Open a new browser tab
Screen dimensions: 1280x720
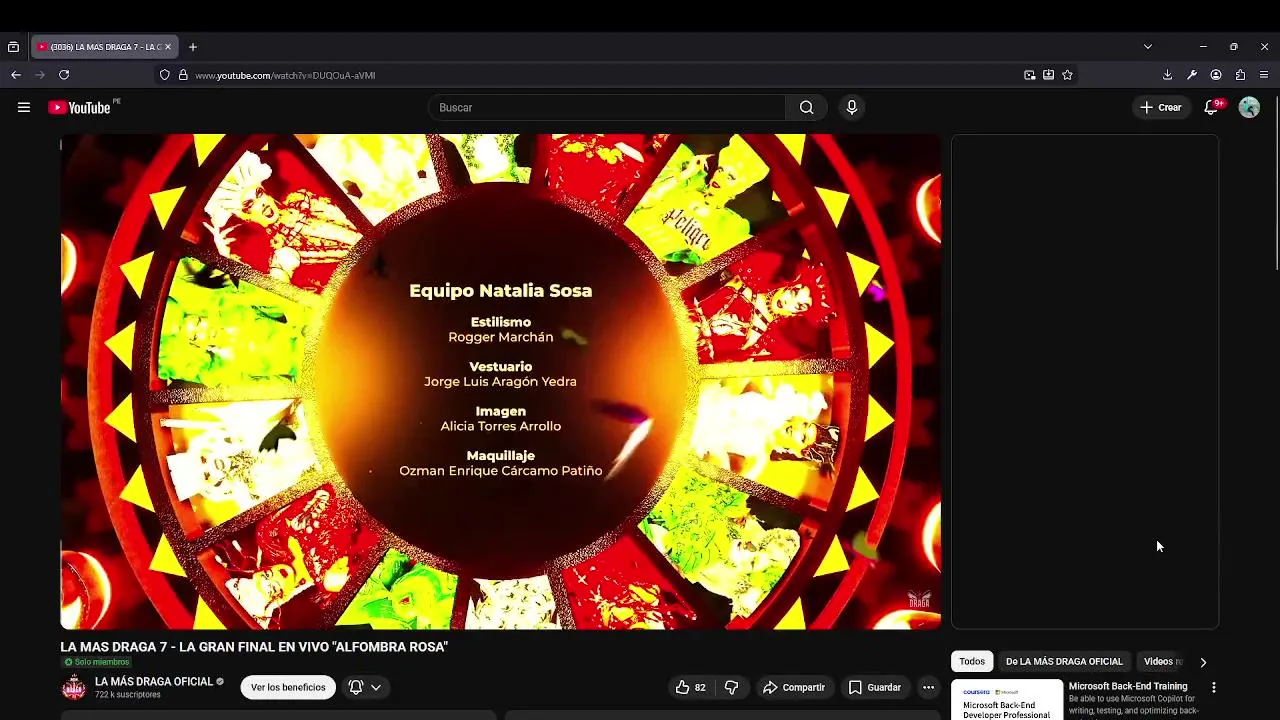tap(193, 47)
